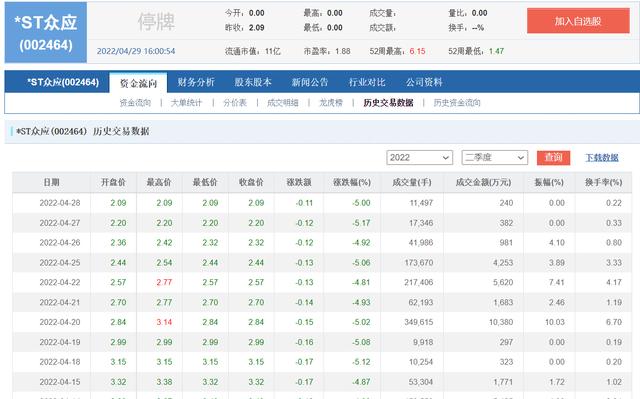Click the date cell 2022-04-28
Viewport: 640px width, 399px height.
[60, 203]
